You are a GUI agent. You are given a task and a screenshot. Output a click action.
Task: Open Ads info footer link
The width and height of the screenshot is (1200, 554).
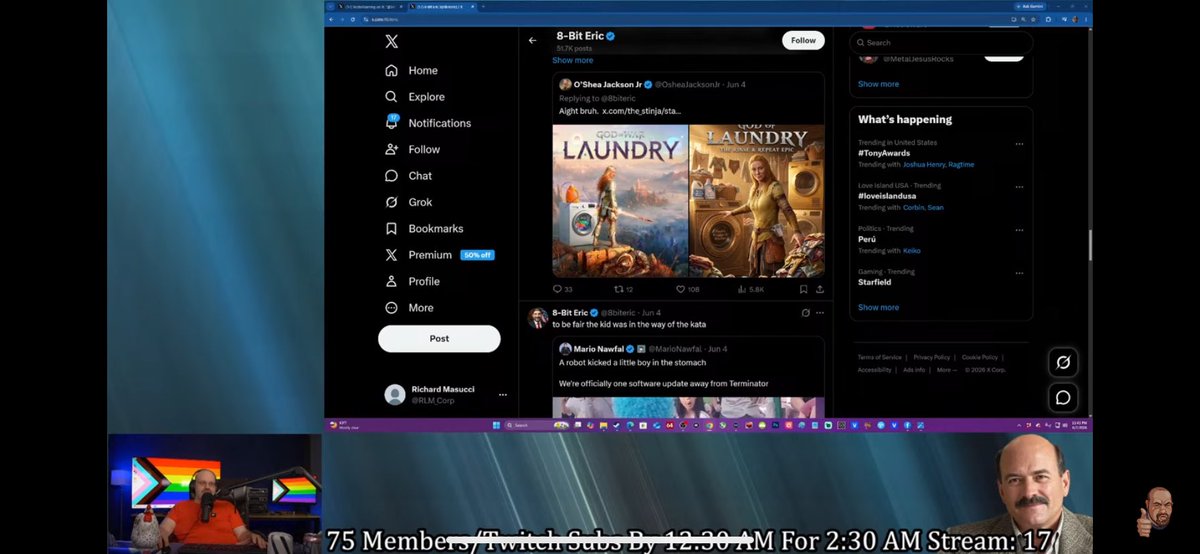coord(914,370)
